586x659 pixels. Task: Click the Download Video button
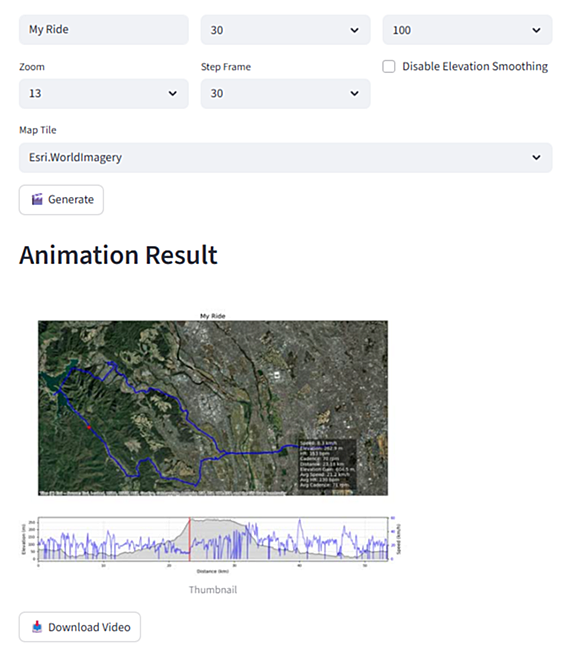point(80,627)
